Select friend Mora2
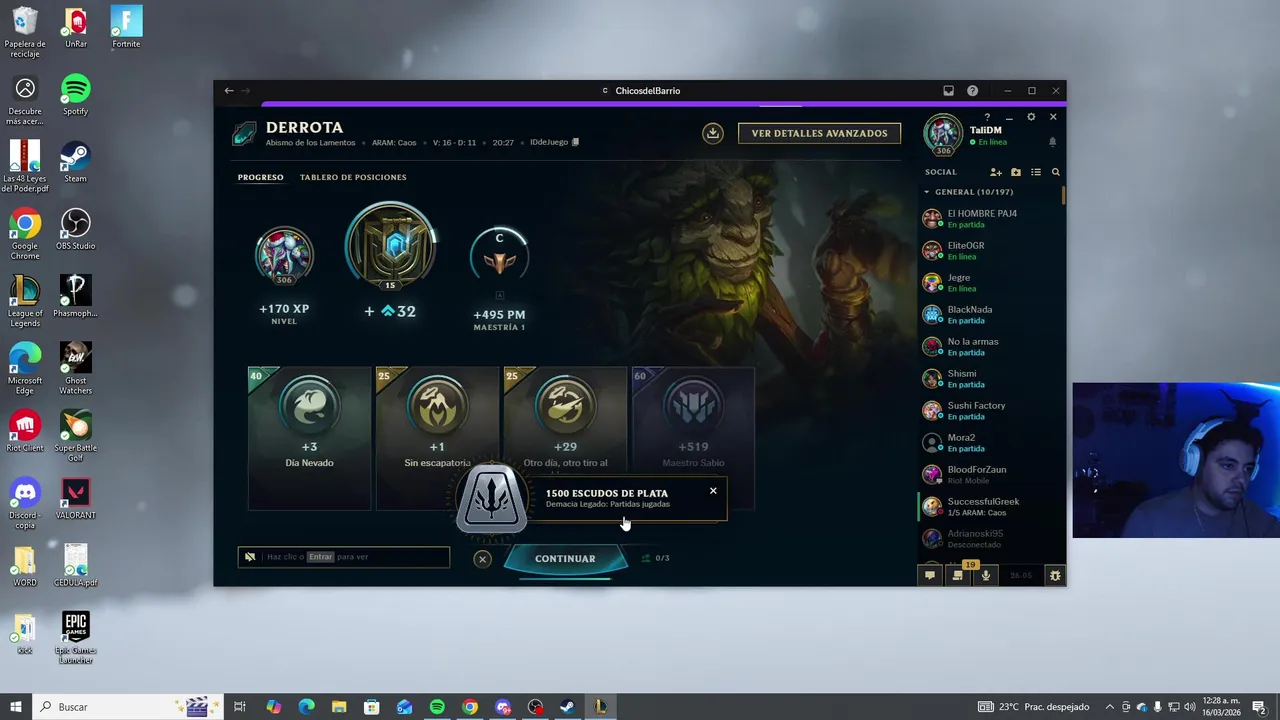Screen dimensions: 1280x720 (990, 442)
